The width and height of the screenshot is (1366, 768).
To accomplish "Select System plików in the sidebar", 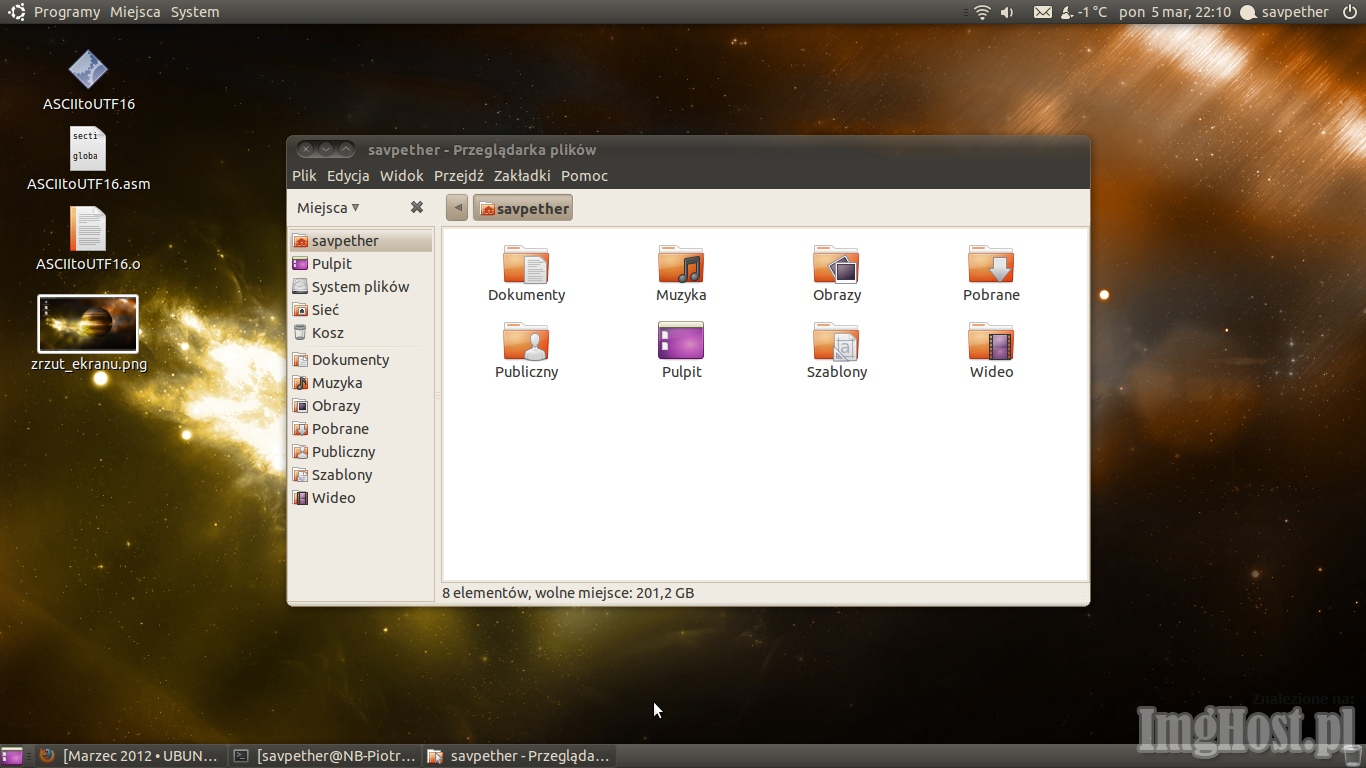I will pyautogui.click(x=361, y=287).
